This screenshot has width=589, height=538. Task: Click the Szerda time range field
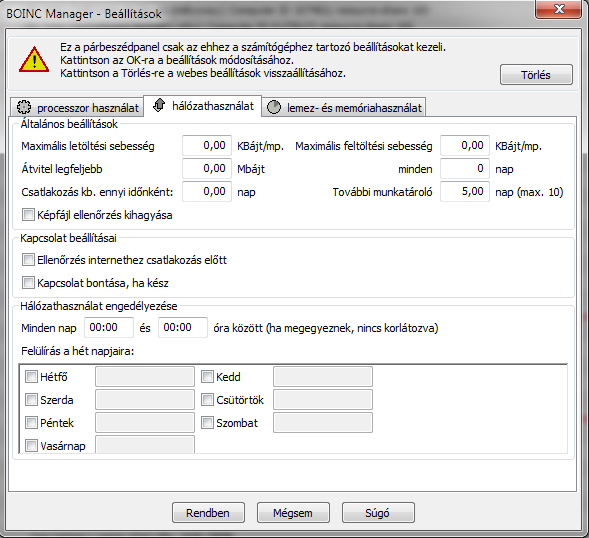tap(145, 400)
